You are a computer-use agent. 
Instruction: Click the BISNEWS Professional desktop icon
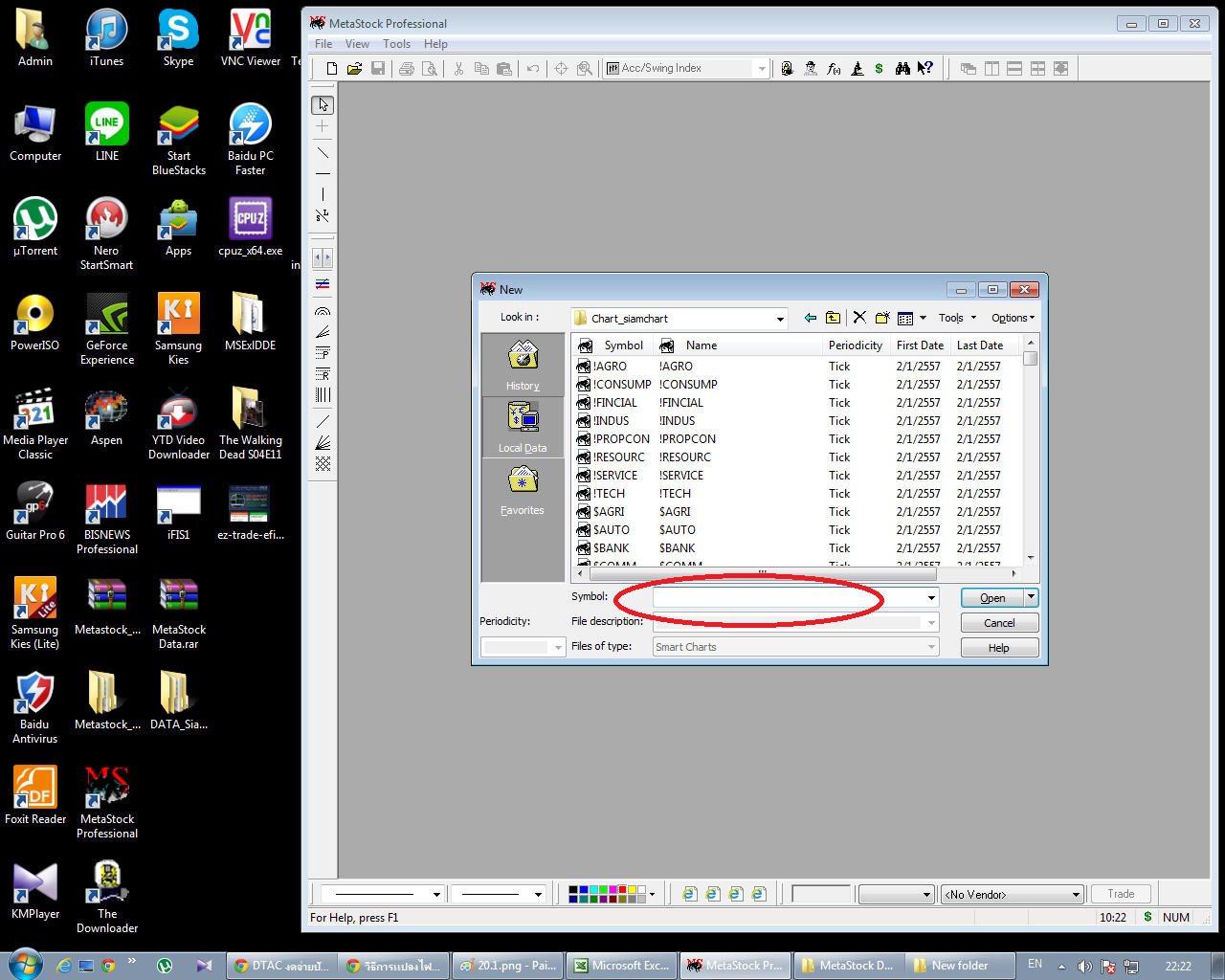pyautogui.click(x=106, y=519)
